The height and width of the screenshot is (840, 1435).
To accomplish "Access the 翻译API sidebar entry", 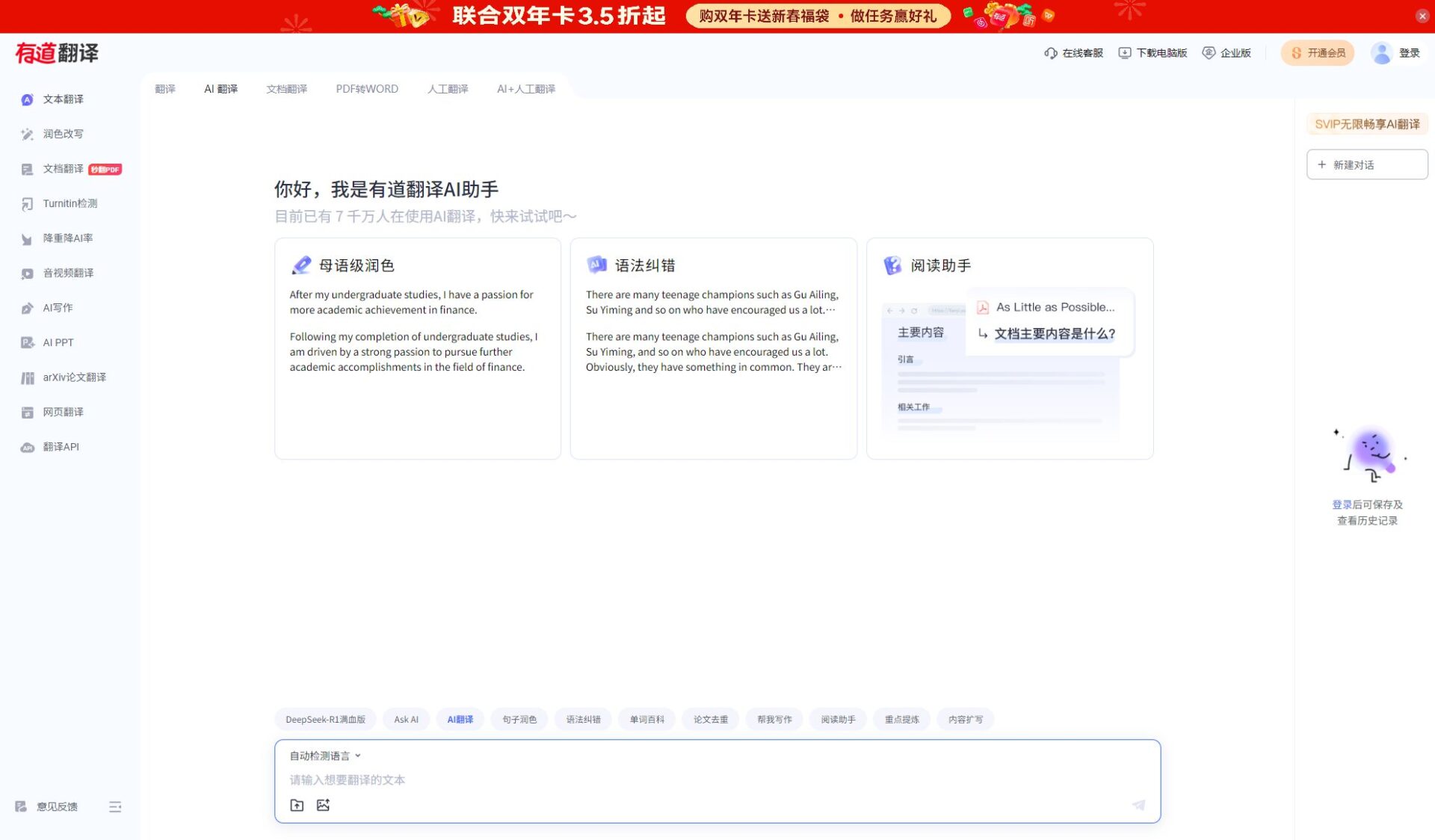I will point(59,446).
